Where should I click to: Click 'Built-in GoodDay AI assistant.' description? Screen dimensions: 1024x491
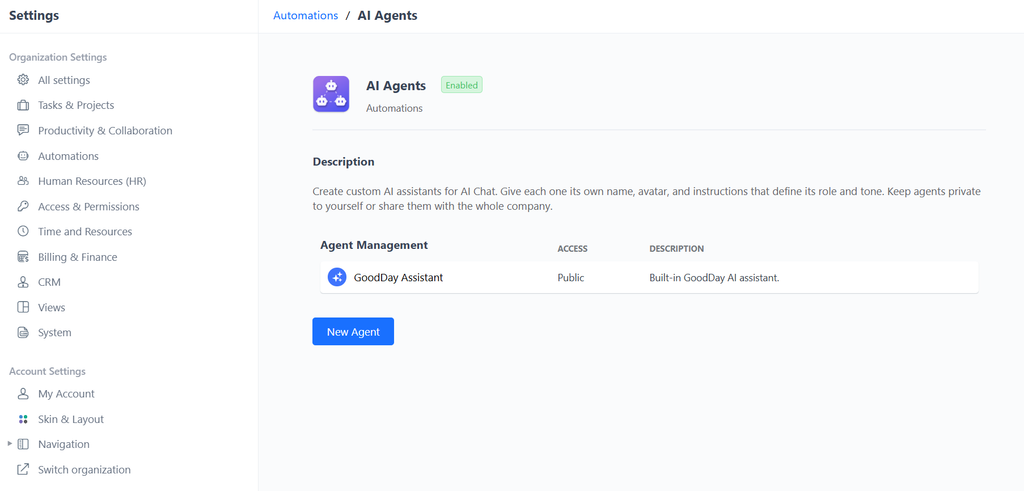click(714, 277)
